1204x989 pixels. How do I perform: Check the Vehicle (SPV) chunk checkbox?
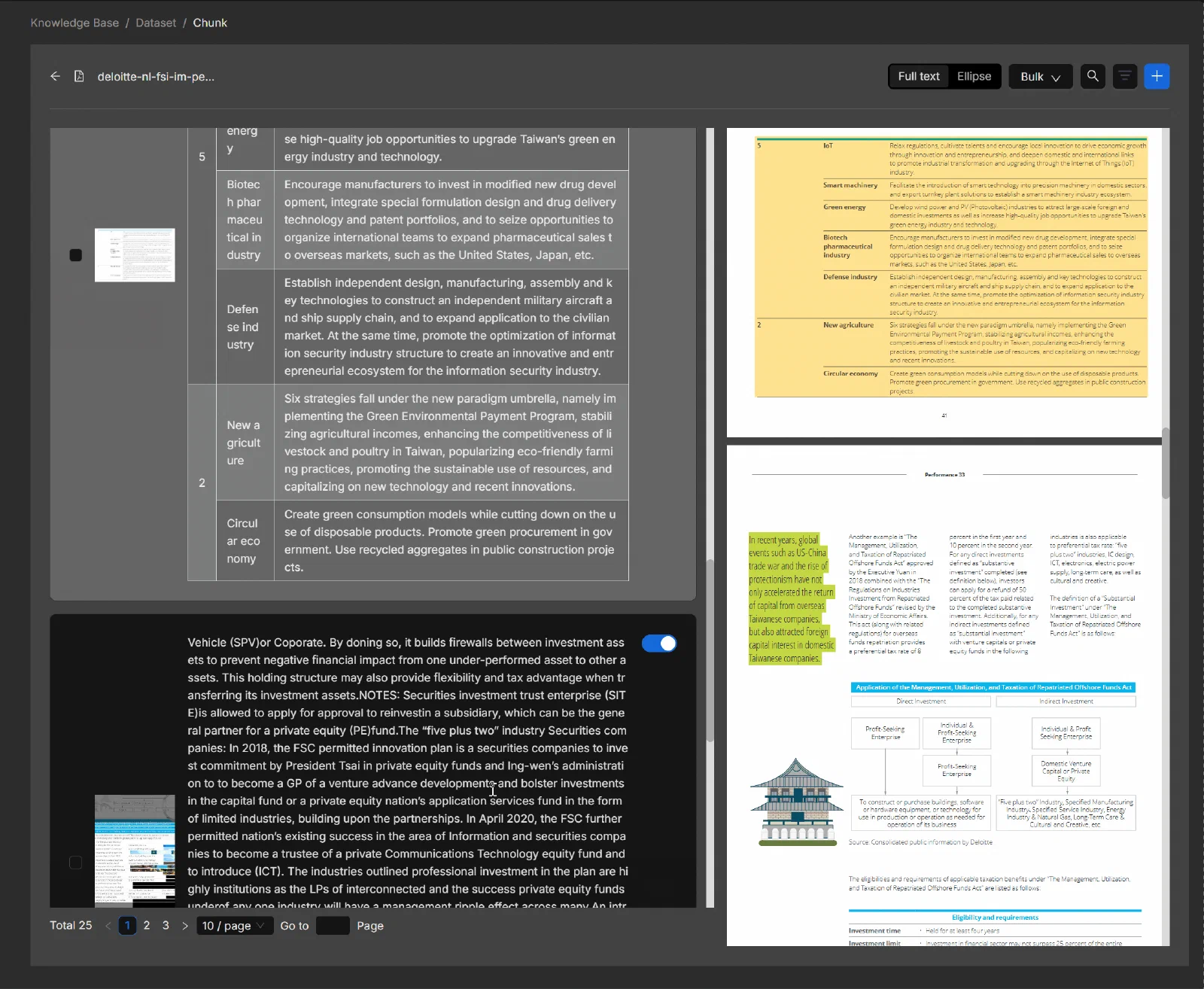tap(76, 863)
